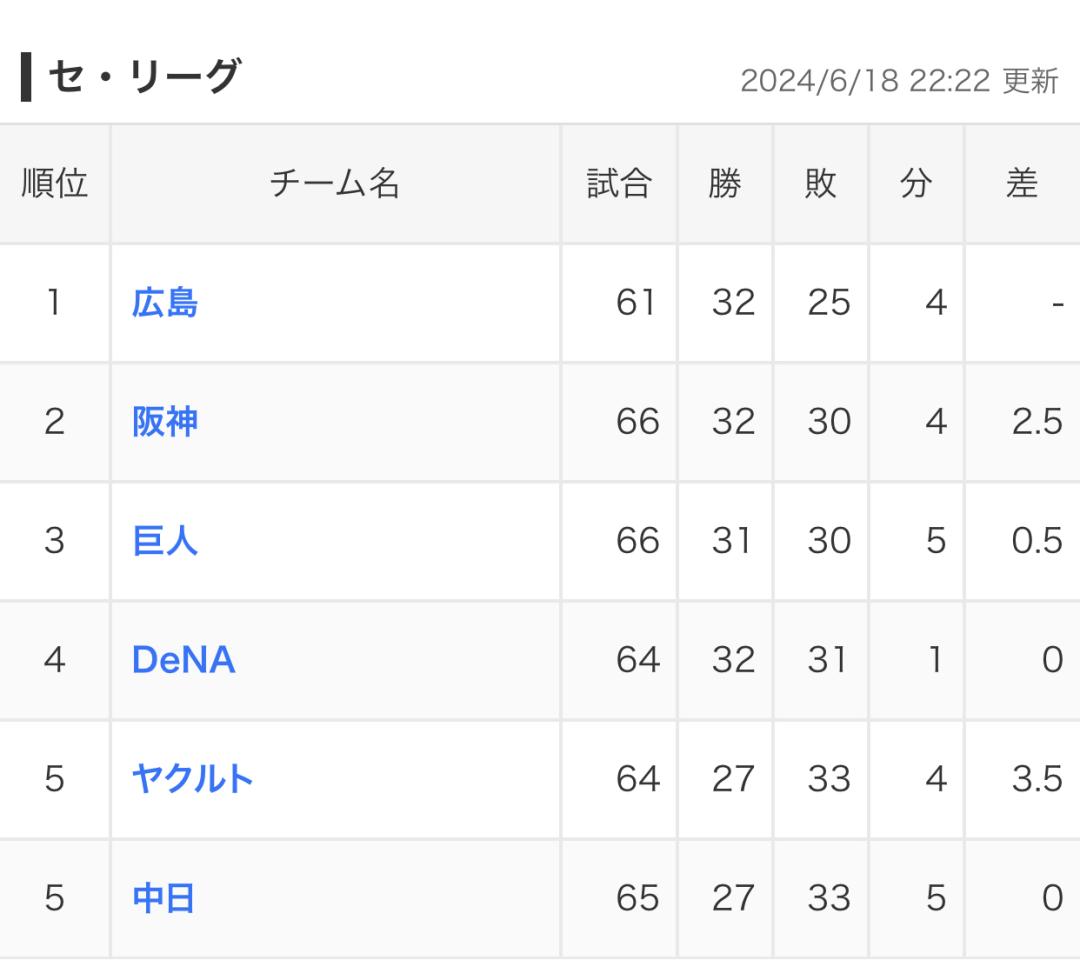Click the 順位 column header
Image resolution: width=1080 pixels, height=967 pixels.
(x=54, y=184)
